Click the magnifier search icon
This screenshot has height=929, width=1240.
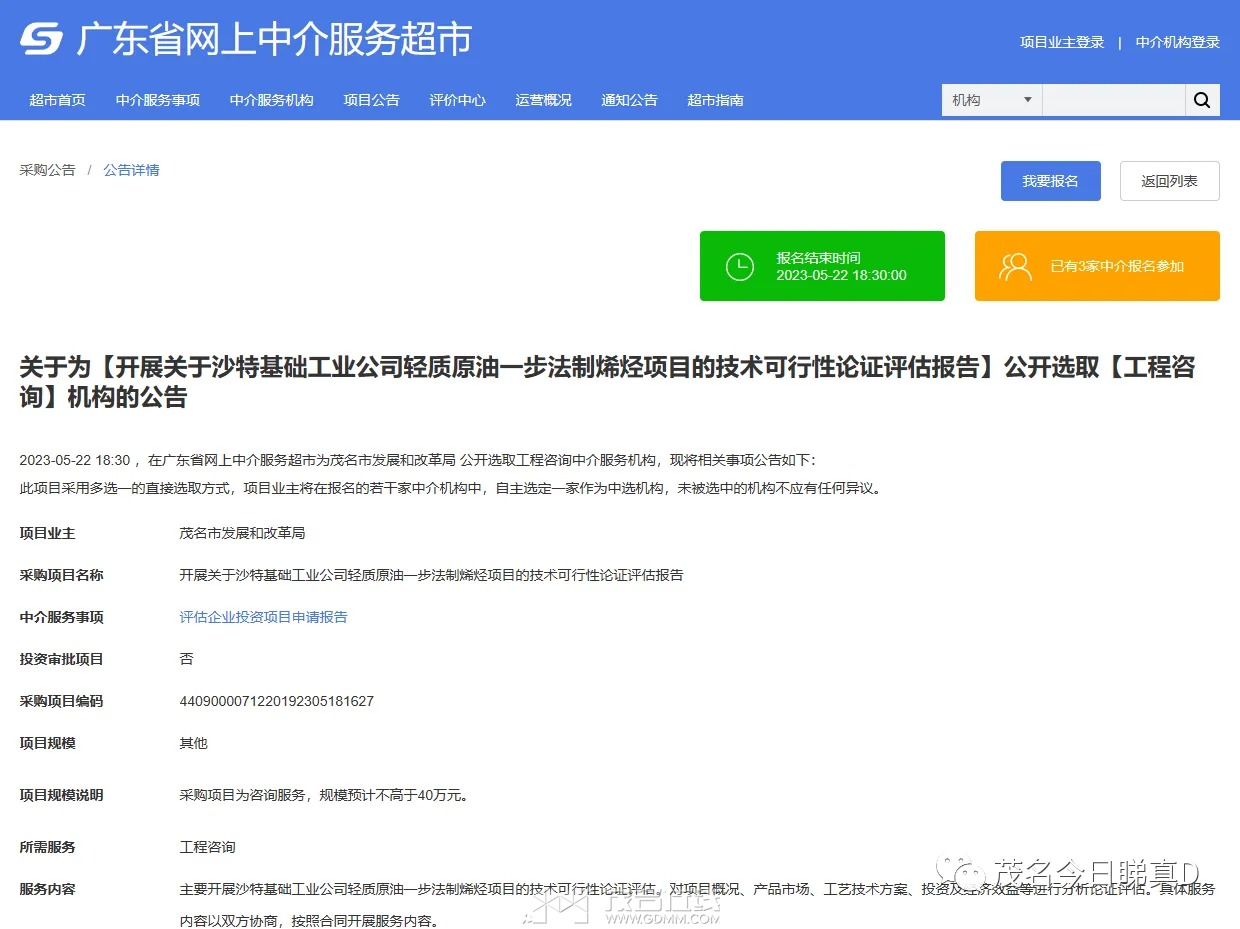click(1202, 100)
